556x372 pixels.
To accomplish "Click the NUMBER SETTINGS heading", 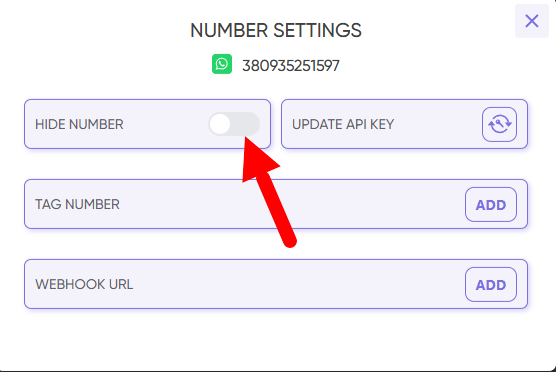I will (276, 30).
